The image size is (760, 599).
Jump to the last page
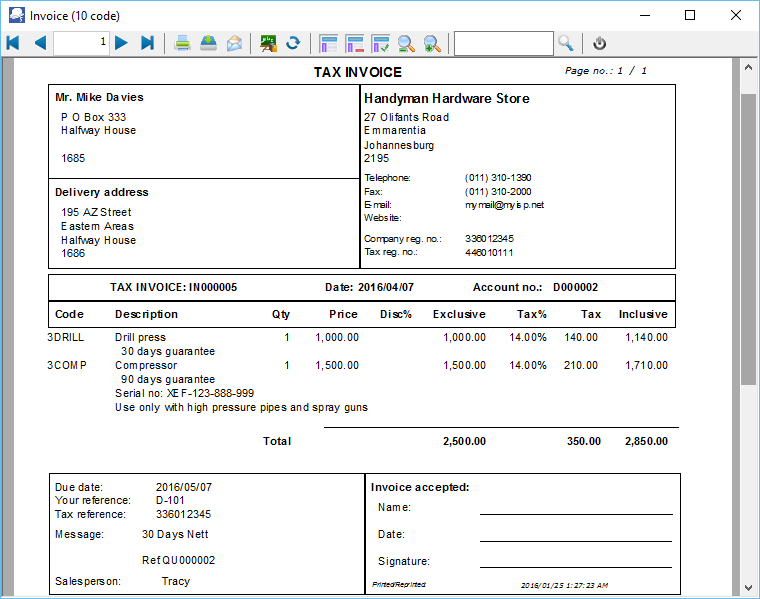148,43
